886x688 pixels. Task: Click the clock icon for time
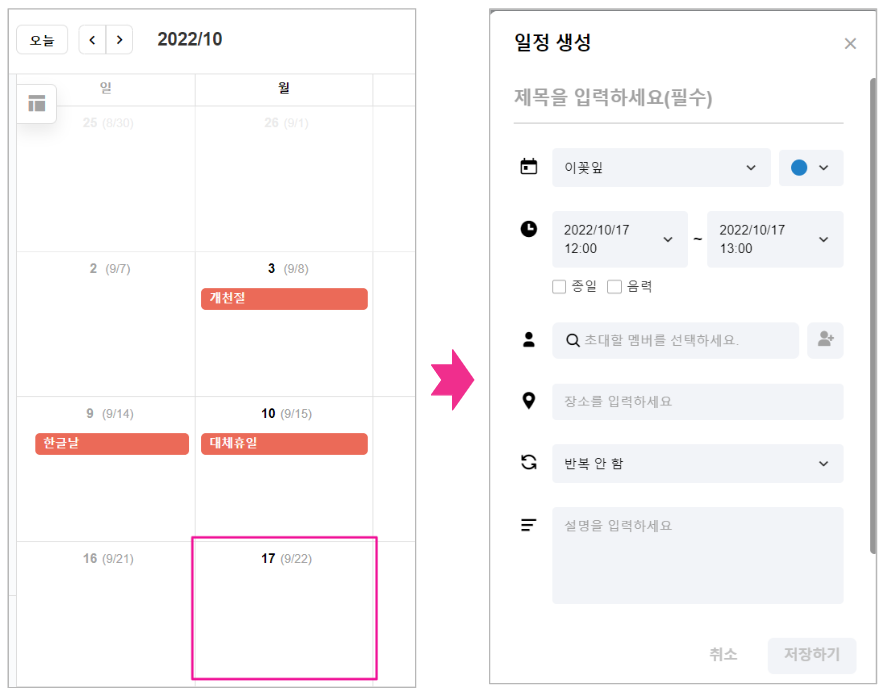pyautogui.click(x=529, y=229)
